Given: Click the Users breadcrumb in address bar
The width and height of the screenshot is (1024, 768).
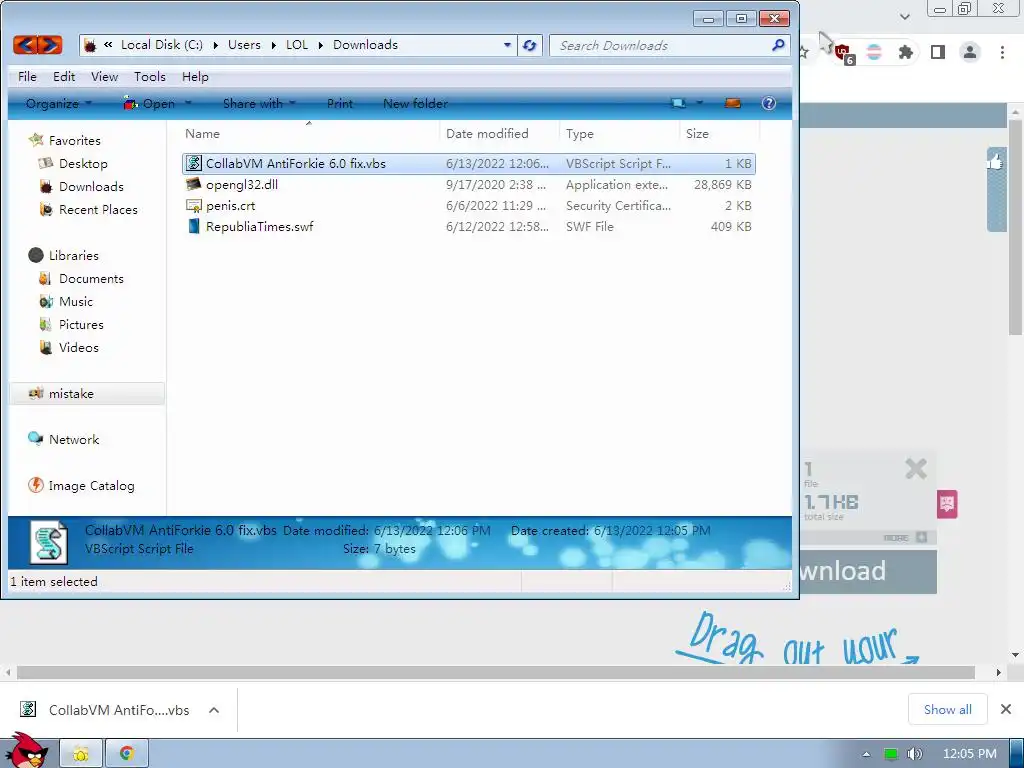Looking at the screenshot, I should 244,45.
